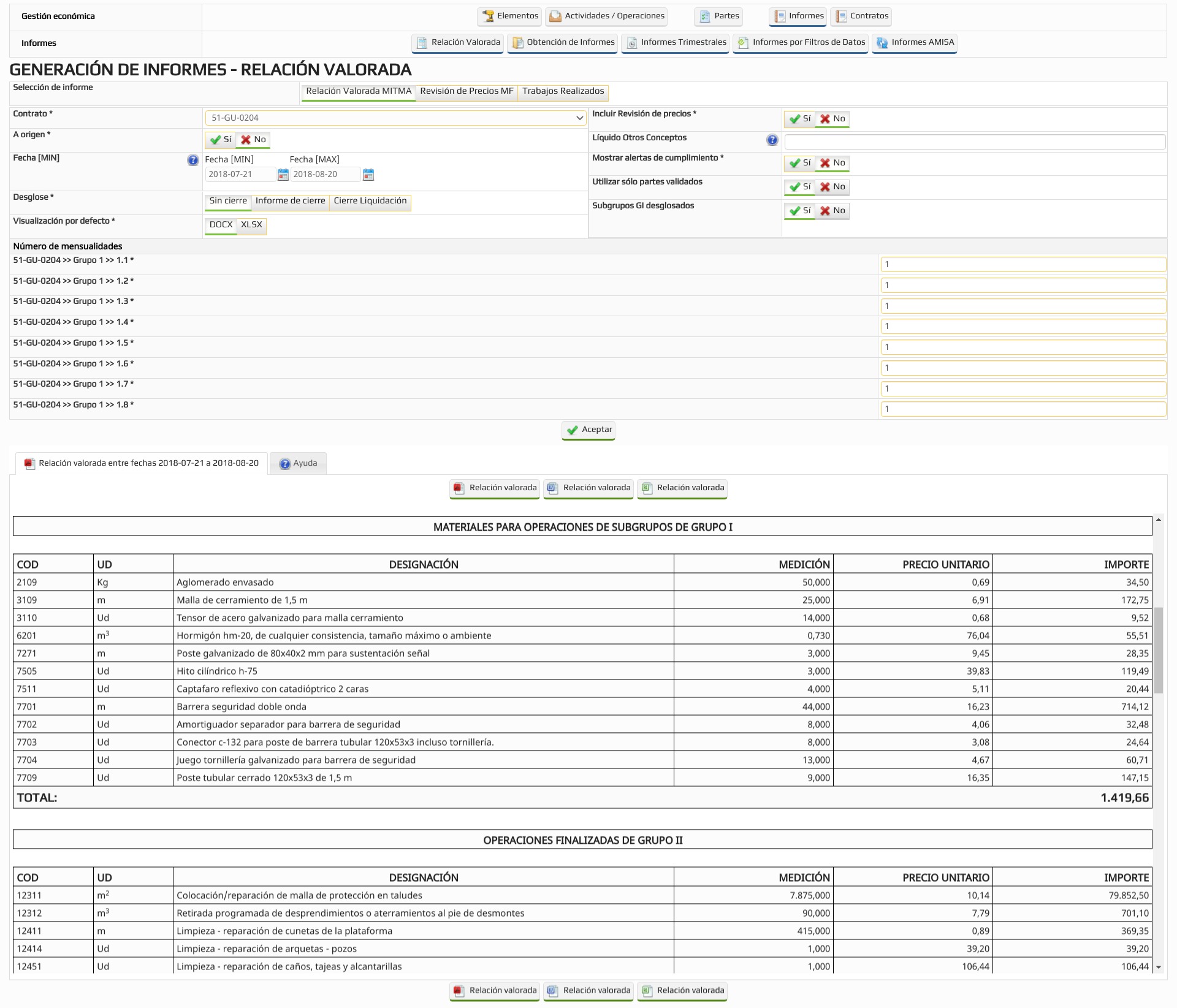This screenshot has width=1177, height=1008.
Task: Click the Fecha MIN calendar icon
Action: 283,175
